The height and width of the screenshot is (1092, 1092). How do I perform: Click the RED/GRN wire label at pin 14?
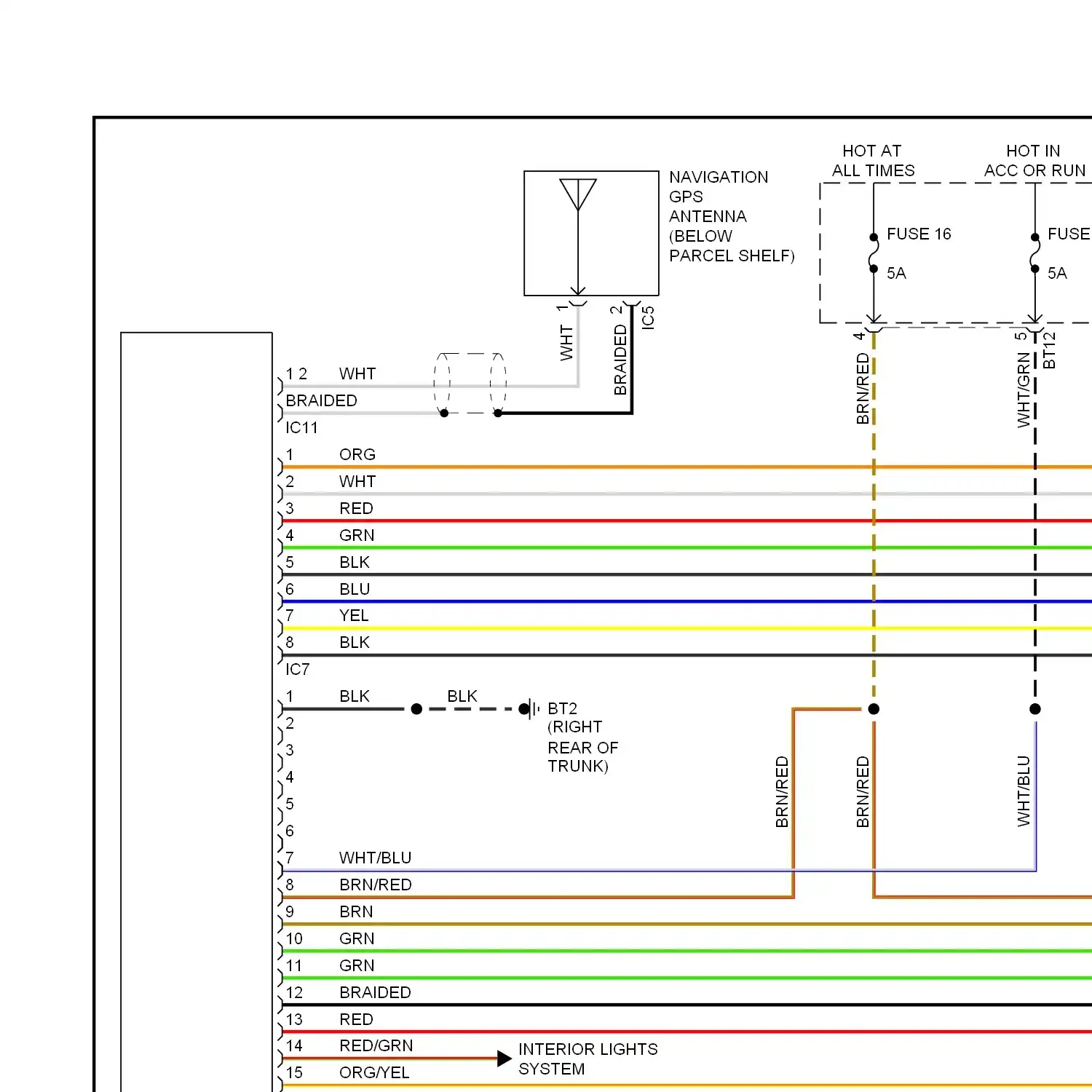[x=376, y=1045]
